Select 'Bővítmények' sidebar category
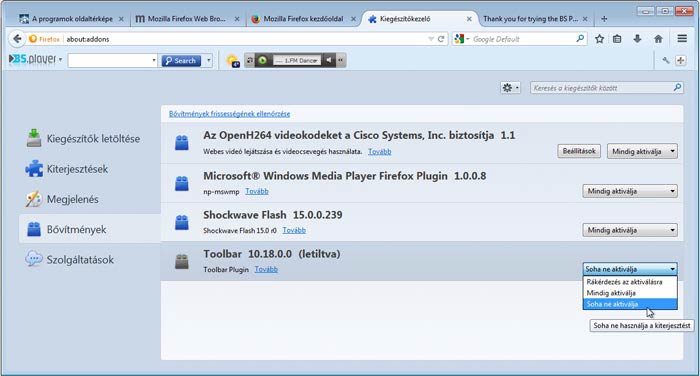This screenshot has height=376, width=700. (90, 229)
